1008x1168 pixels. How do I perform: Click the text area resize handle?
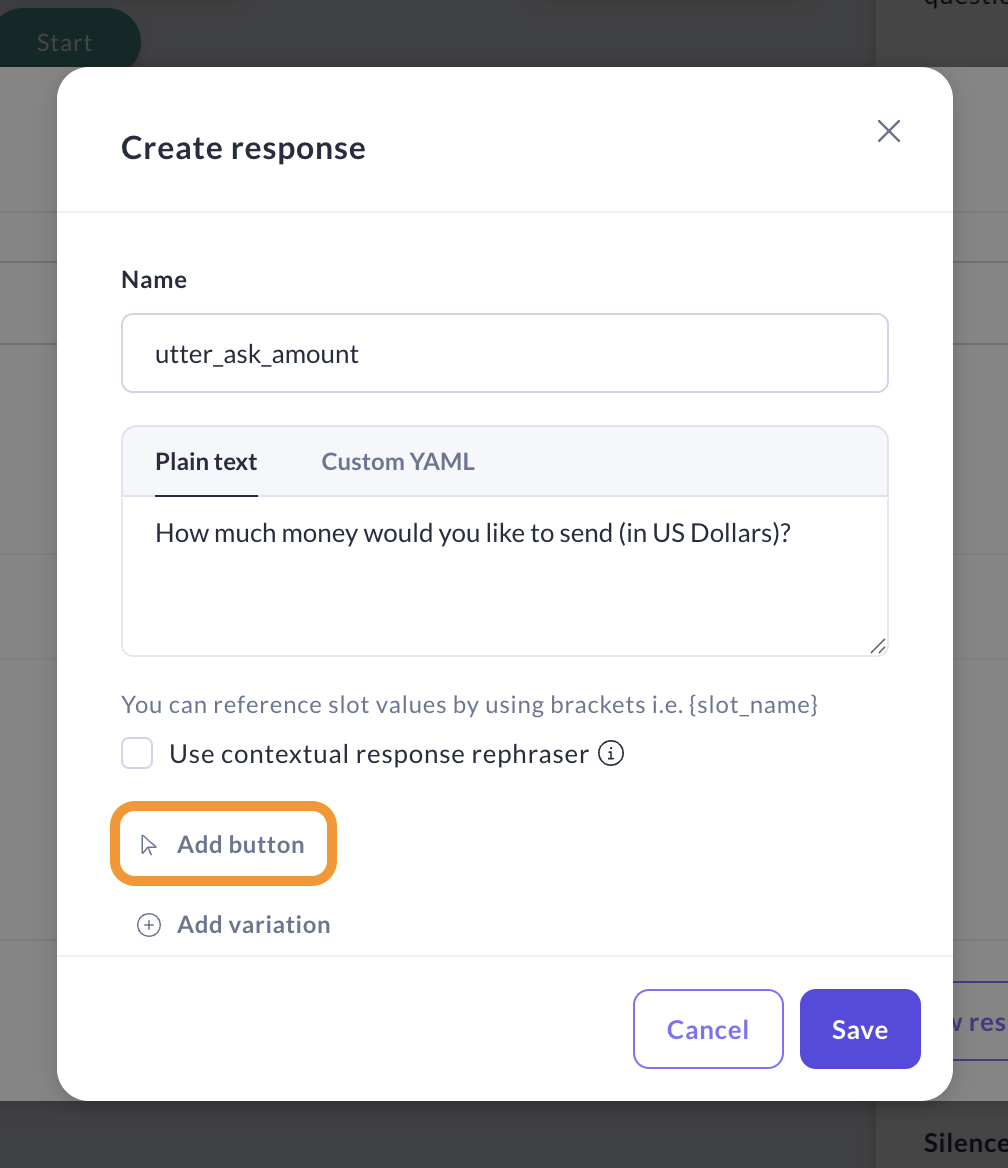[x=877, y=646]
